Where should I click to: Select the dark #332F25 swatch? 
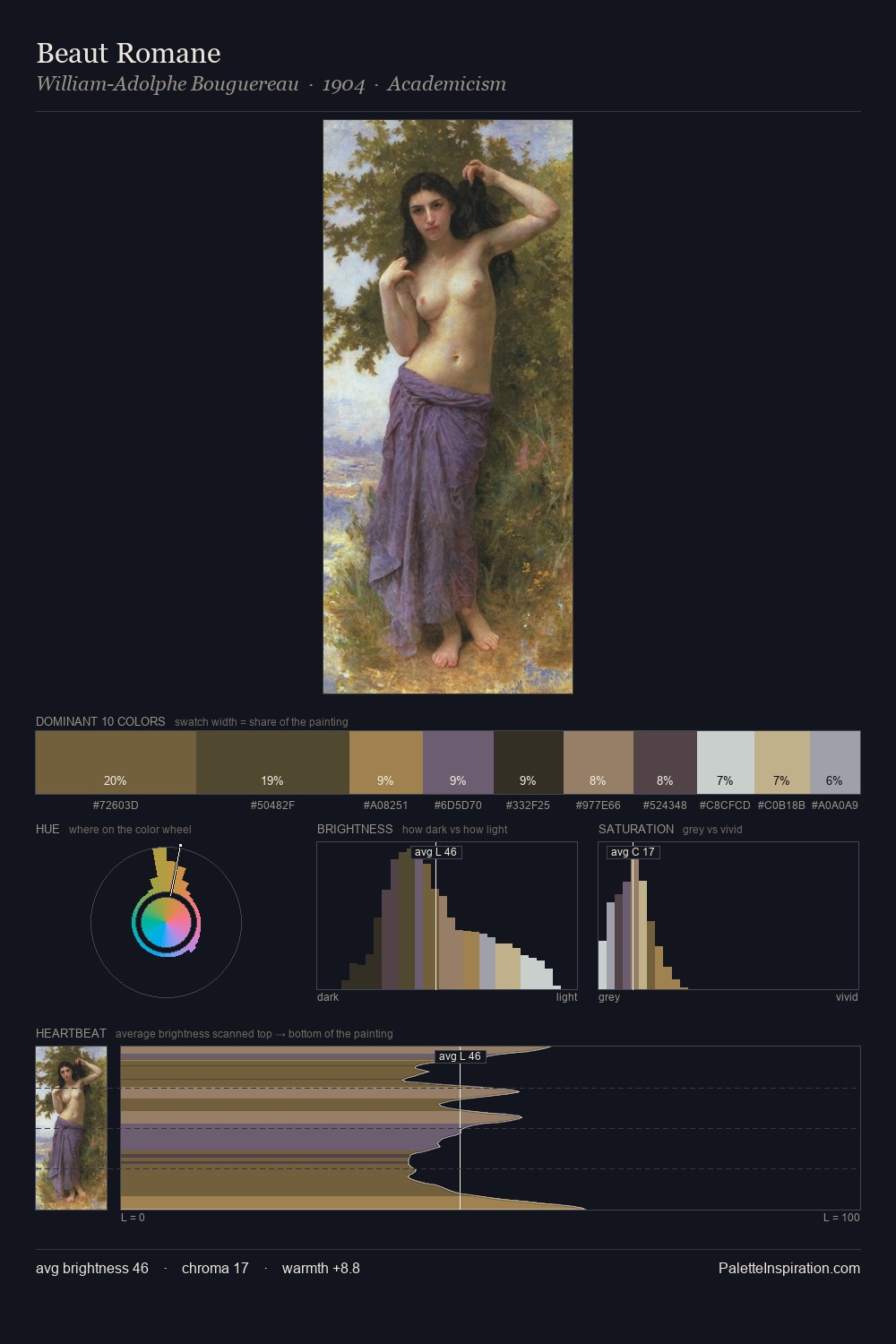[x=529, y=762]
